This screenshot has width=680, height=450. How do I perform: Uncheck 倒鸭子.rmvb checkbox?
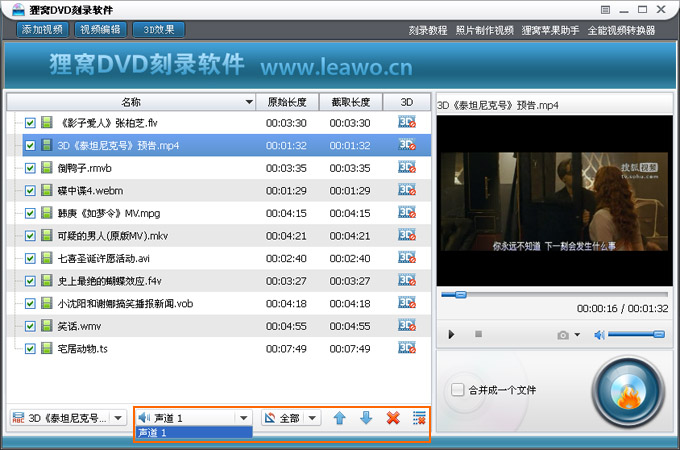[30, 168]
